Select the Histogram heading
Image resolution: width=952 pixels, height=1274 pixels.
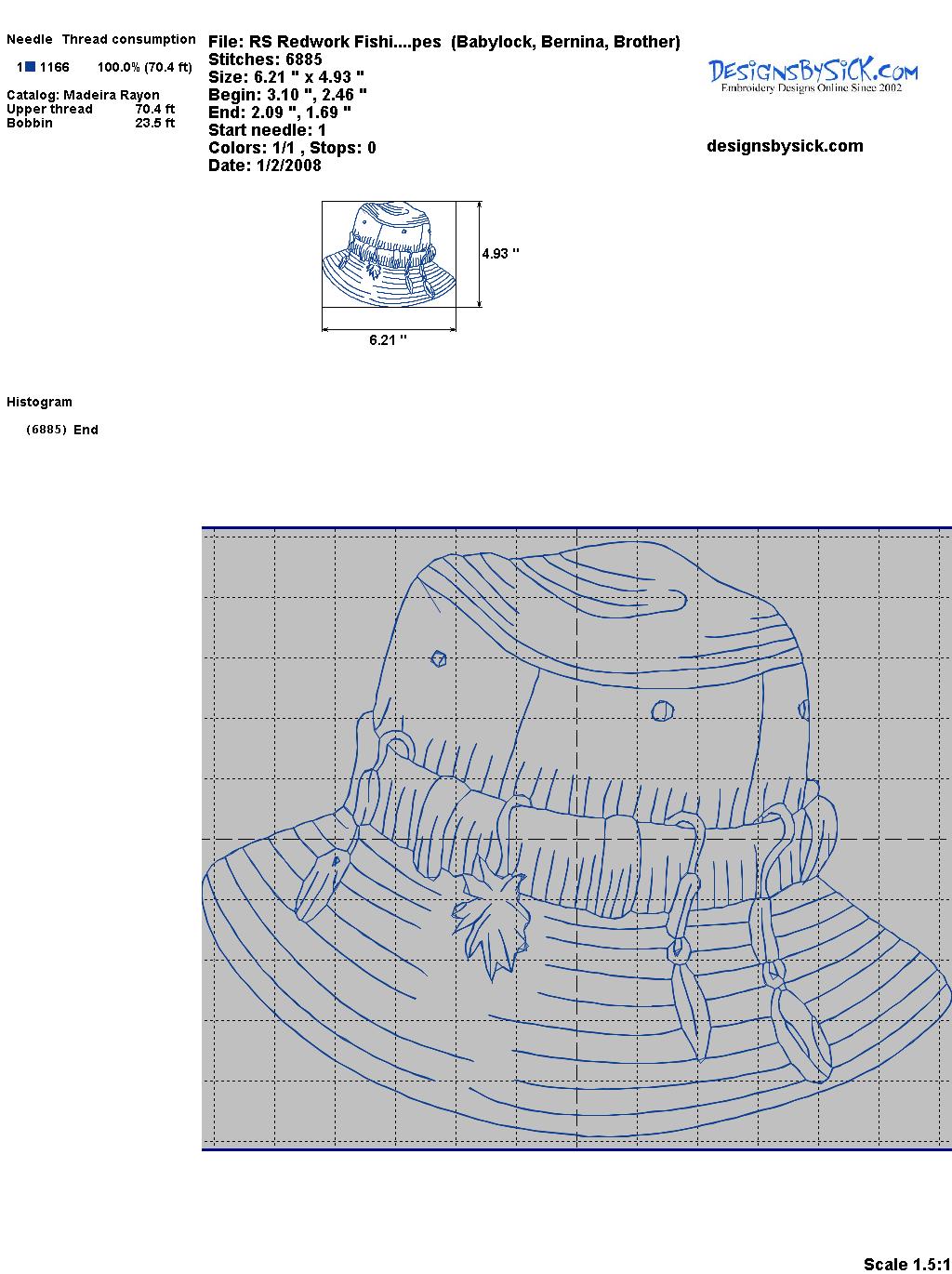coord(39,402)
